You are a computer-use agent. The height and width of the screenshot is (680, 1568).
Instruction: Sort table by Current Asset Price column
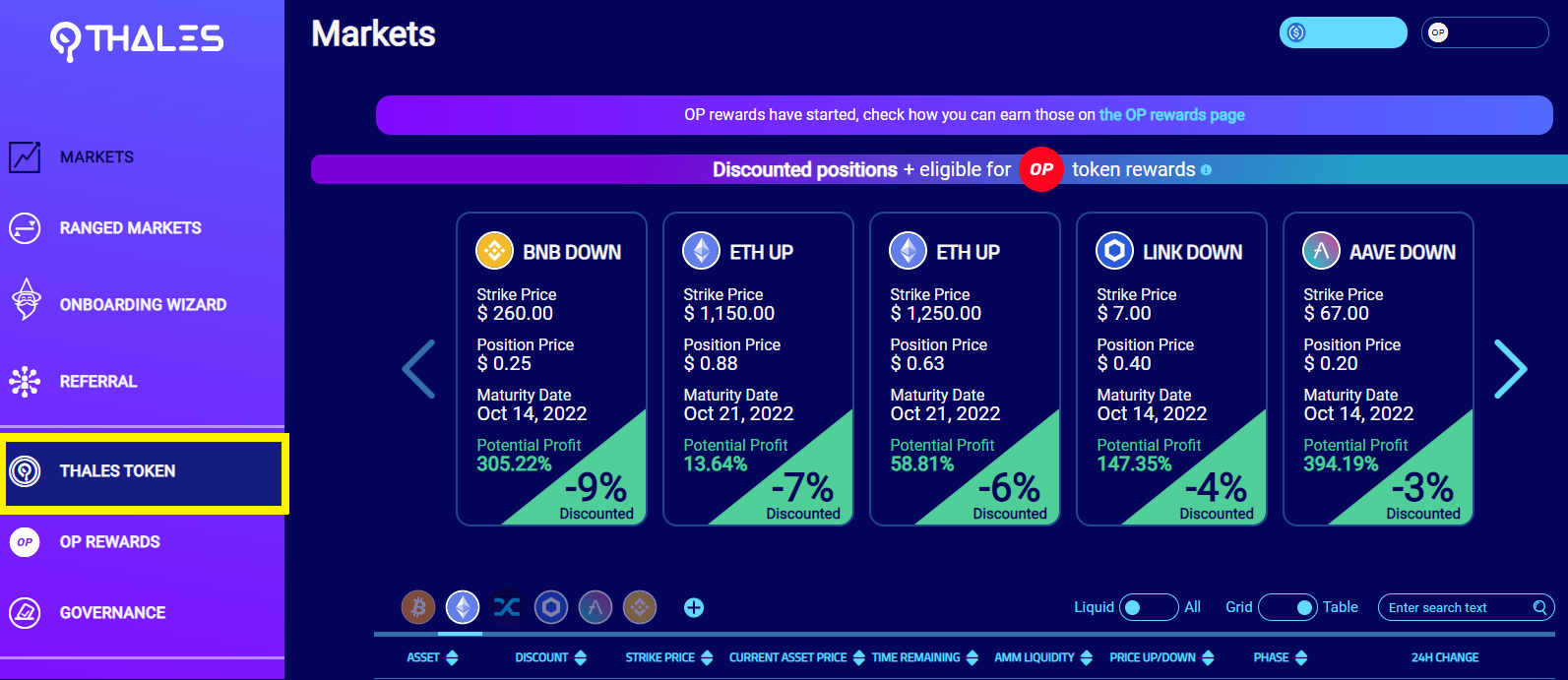797,657
